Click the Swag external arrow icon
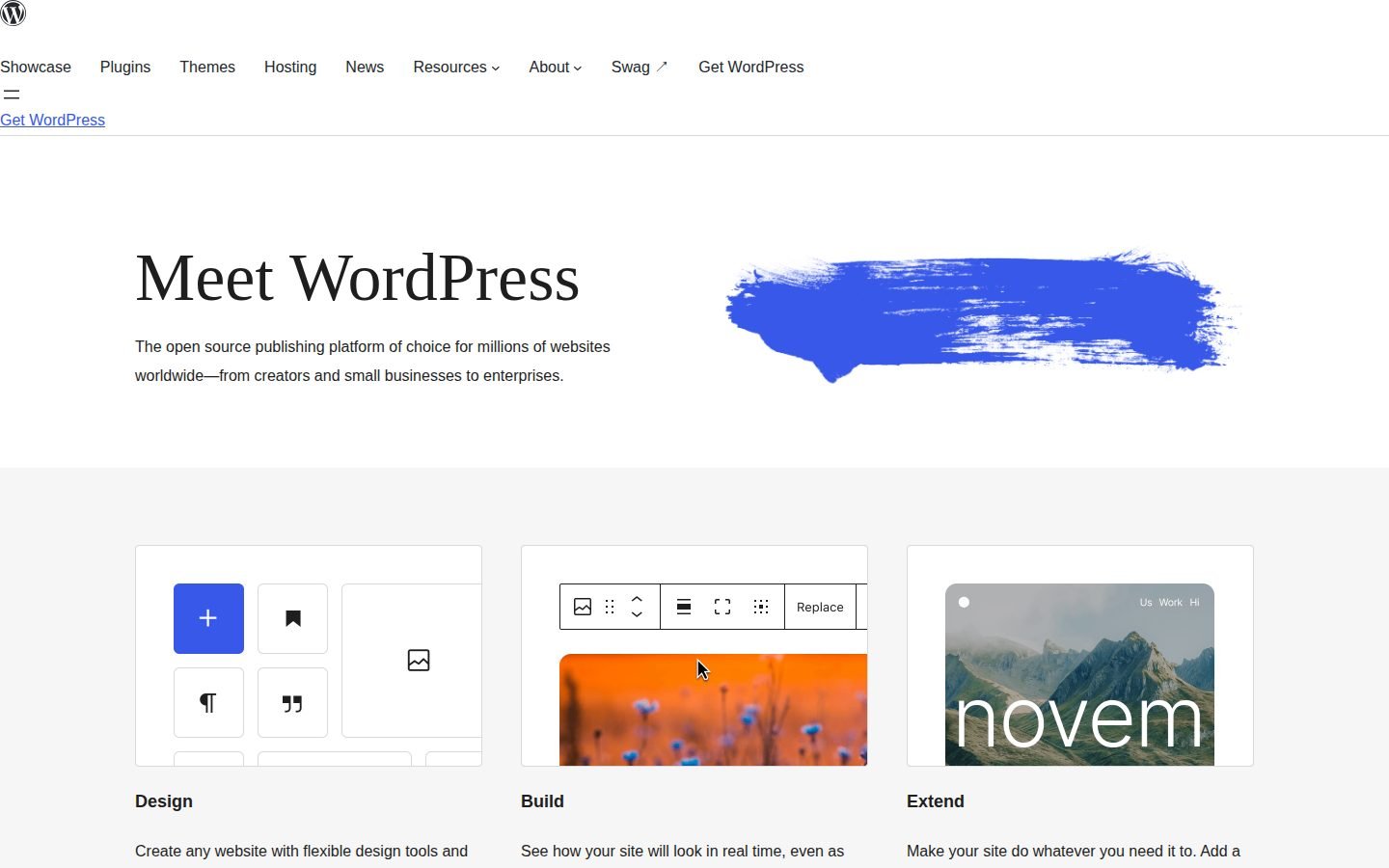 [x=662, y=67]
